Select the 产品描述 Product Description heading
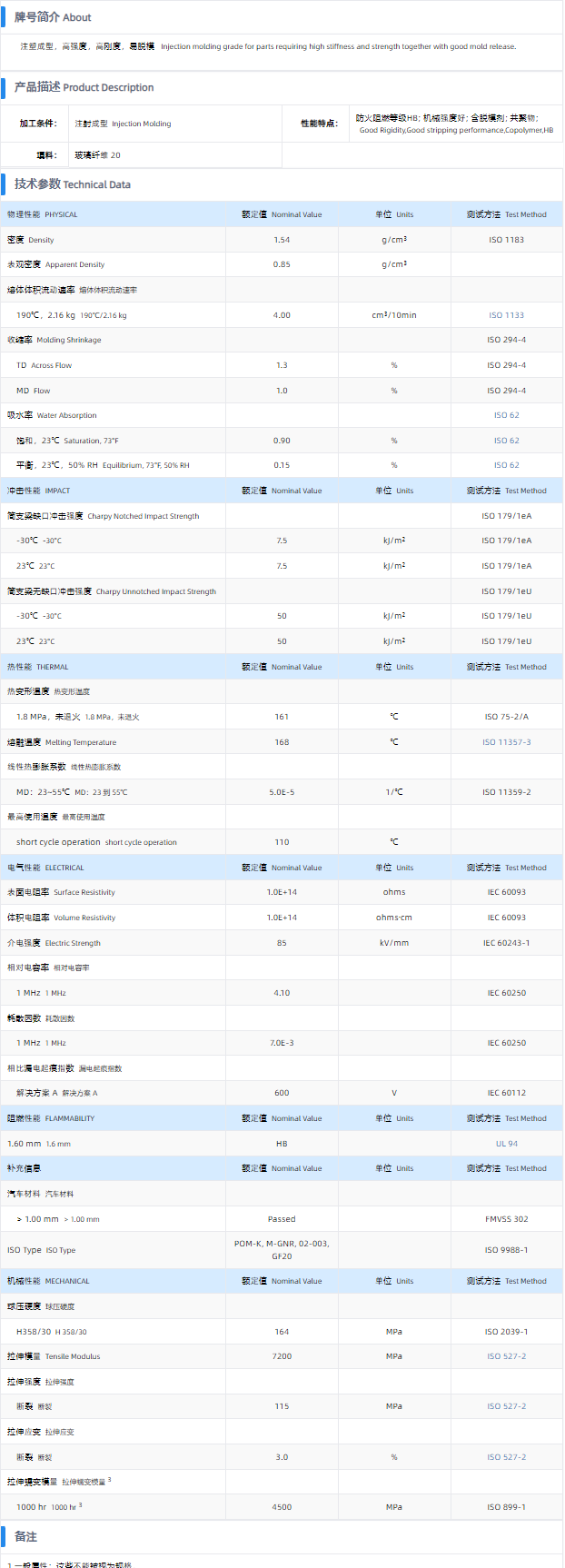The image size is (565, 1568). pyautogui.click(x=84, y=87)
